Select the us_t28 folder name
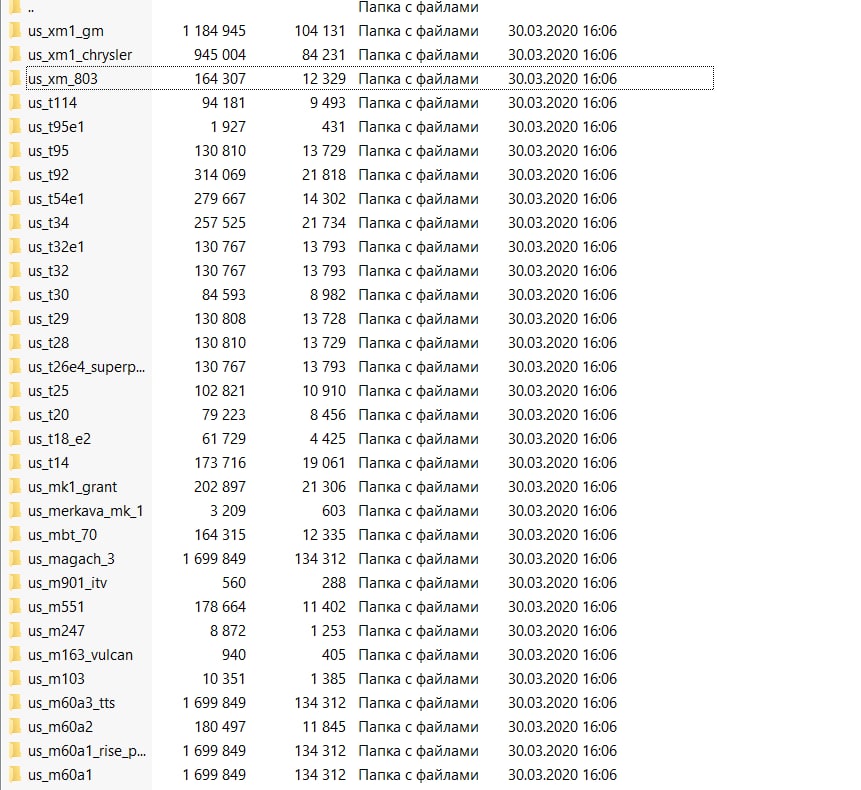The width and height of the screenshot is (861, 790). click(48, 343)
